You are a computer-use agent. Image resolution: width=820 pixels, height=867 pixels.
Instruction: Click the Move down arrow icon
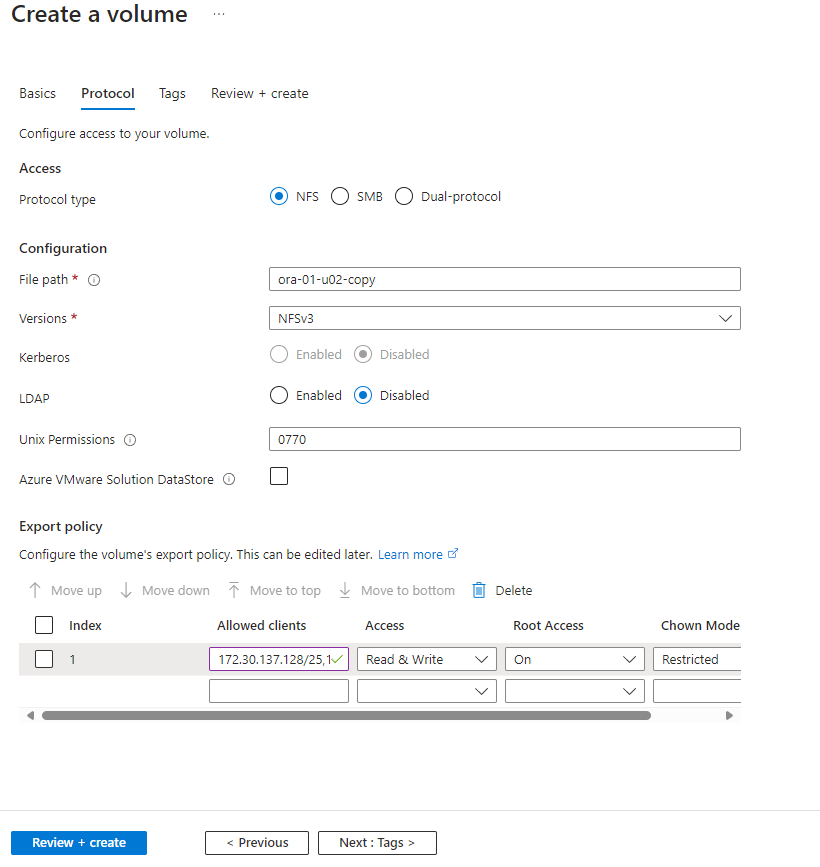click(x=126, y=590)
